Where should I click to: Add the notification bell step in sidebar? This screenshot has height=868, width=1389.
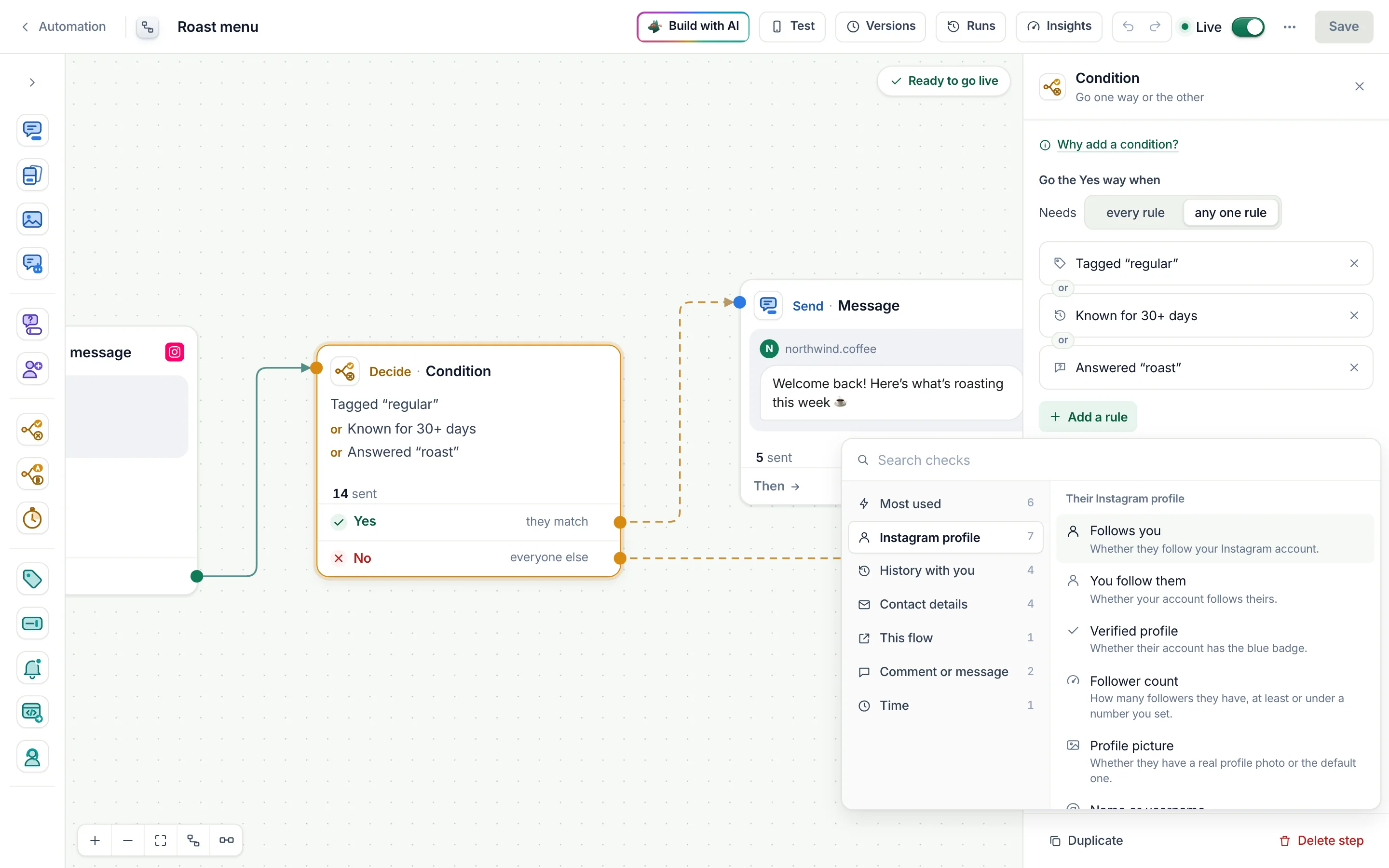click(32, 668)
